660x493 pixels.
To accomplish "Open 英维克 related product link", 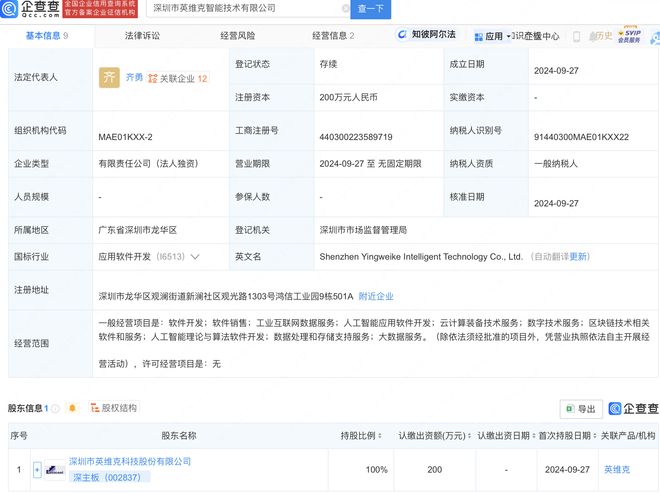I will pos(617,469).
